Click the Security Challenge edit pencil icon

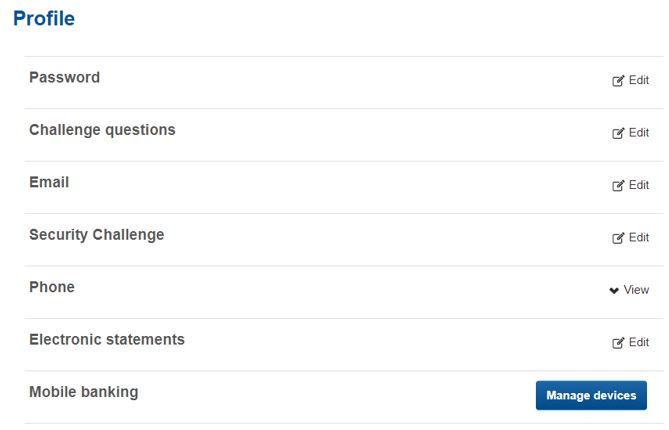click(618, 238)
